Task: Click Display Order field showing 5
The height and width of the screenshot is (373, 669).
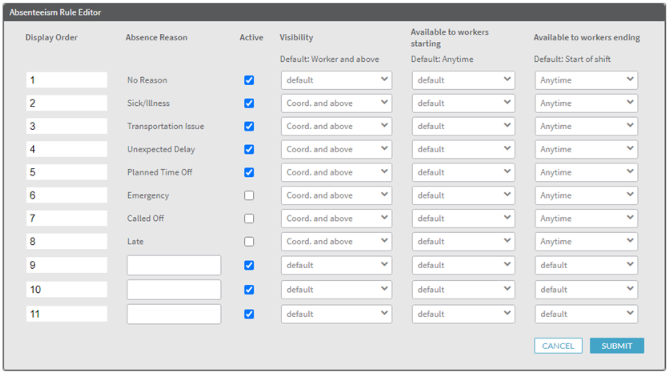Action: [67, 172]
